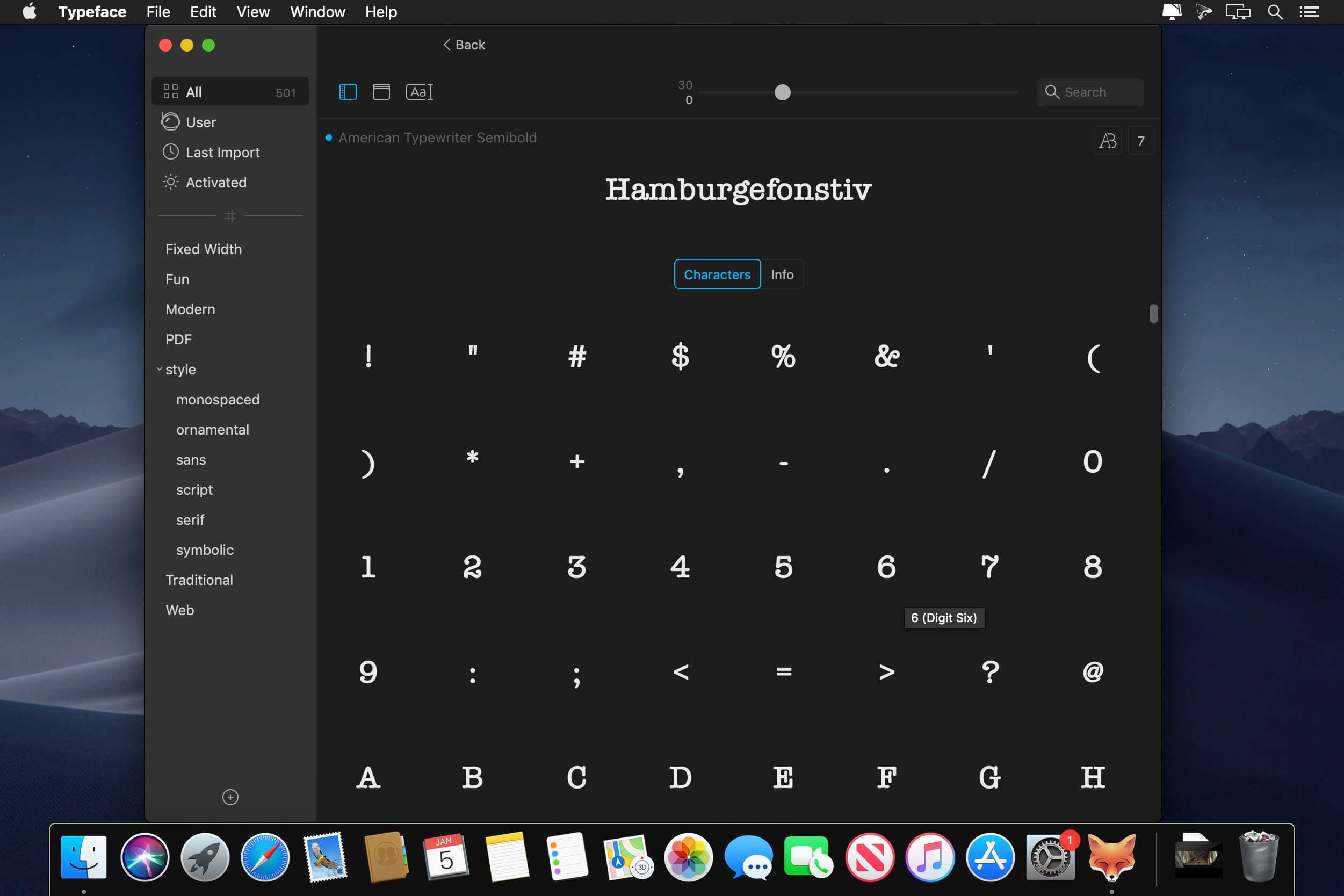1344x896 pixels.
Task: Click the @ sign glyph
Action: tap(1093, 672)
